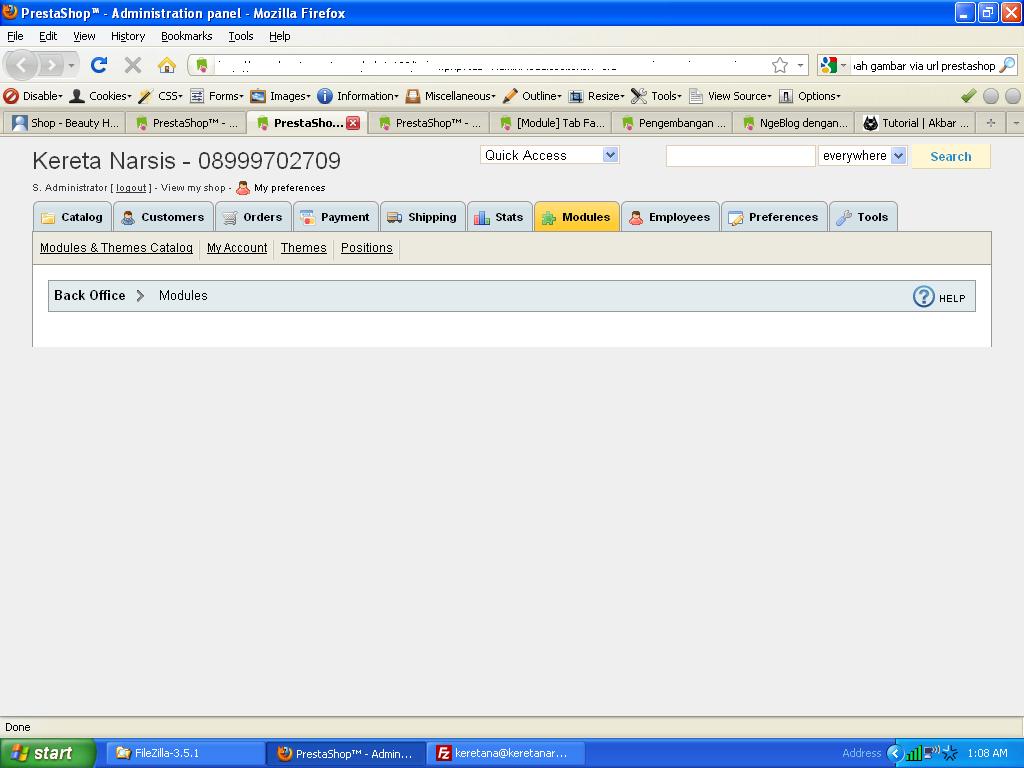Viewport: 1024px width, 768px height.
Task: Click the HELP question mark icon
Action: point(923,296)
